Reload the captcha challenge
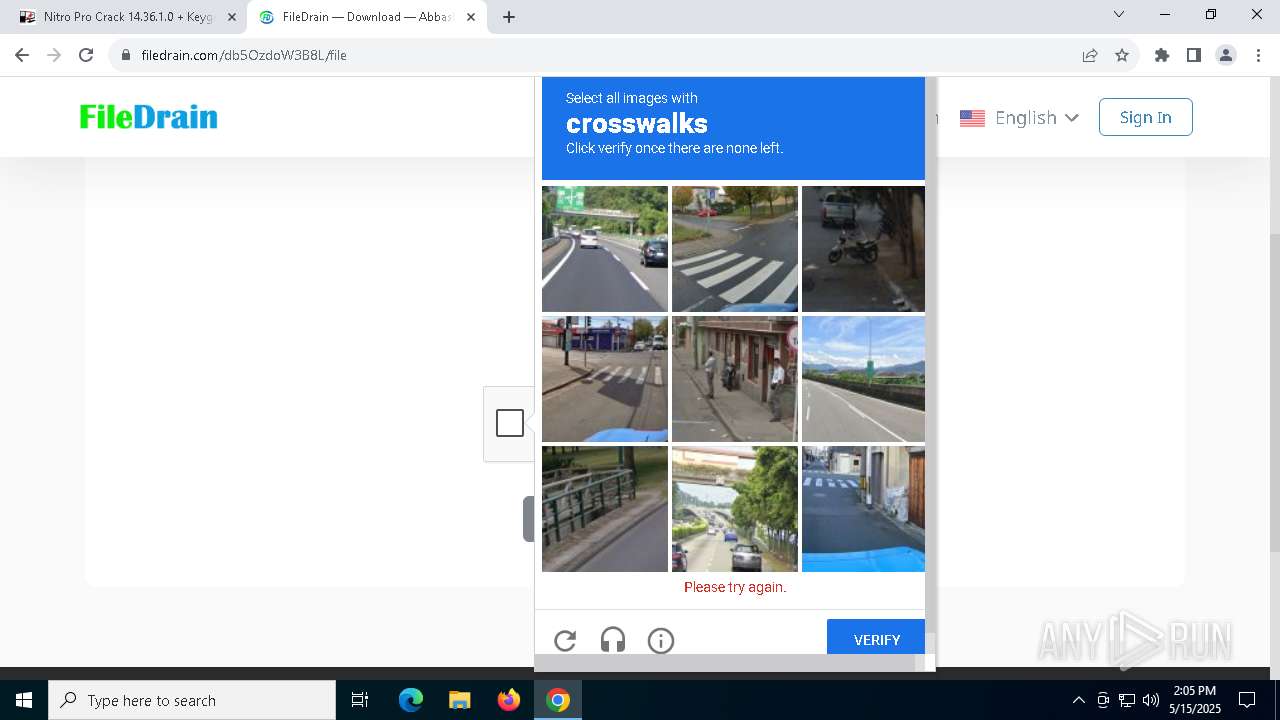1280x720 pixels. click(565, 640)
